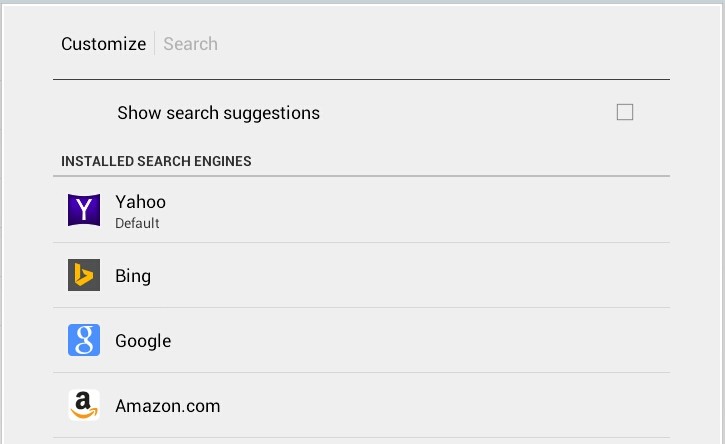Image resolution: width=725 pixels, height=444 pixels.
Task: Enable the Show search suggestions checkbox
Action: [x=625, y=112]
